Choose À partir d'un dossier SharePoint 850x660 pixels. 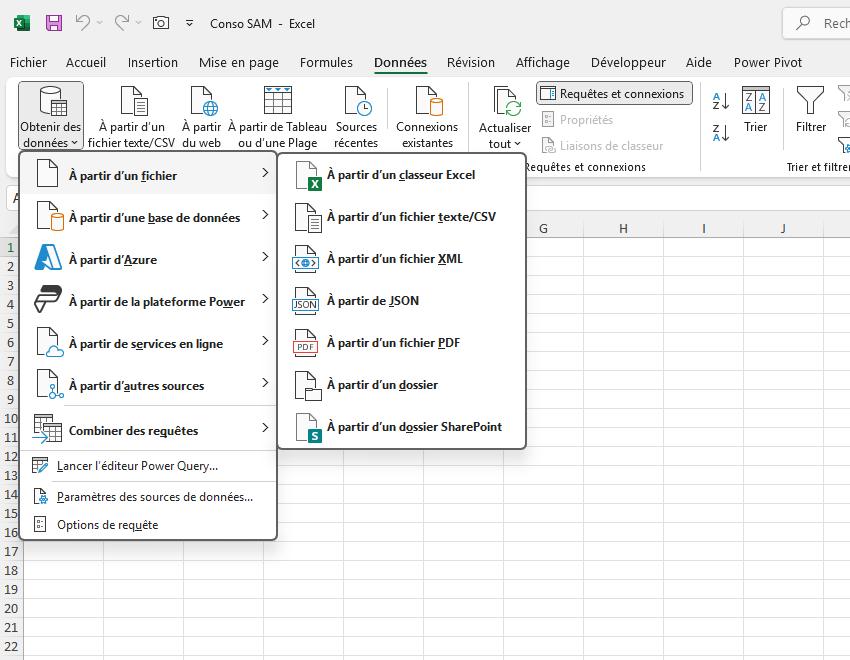click(x=402, y=427)
